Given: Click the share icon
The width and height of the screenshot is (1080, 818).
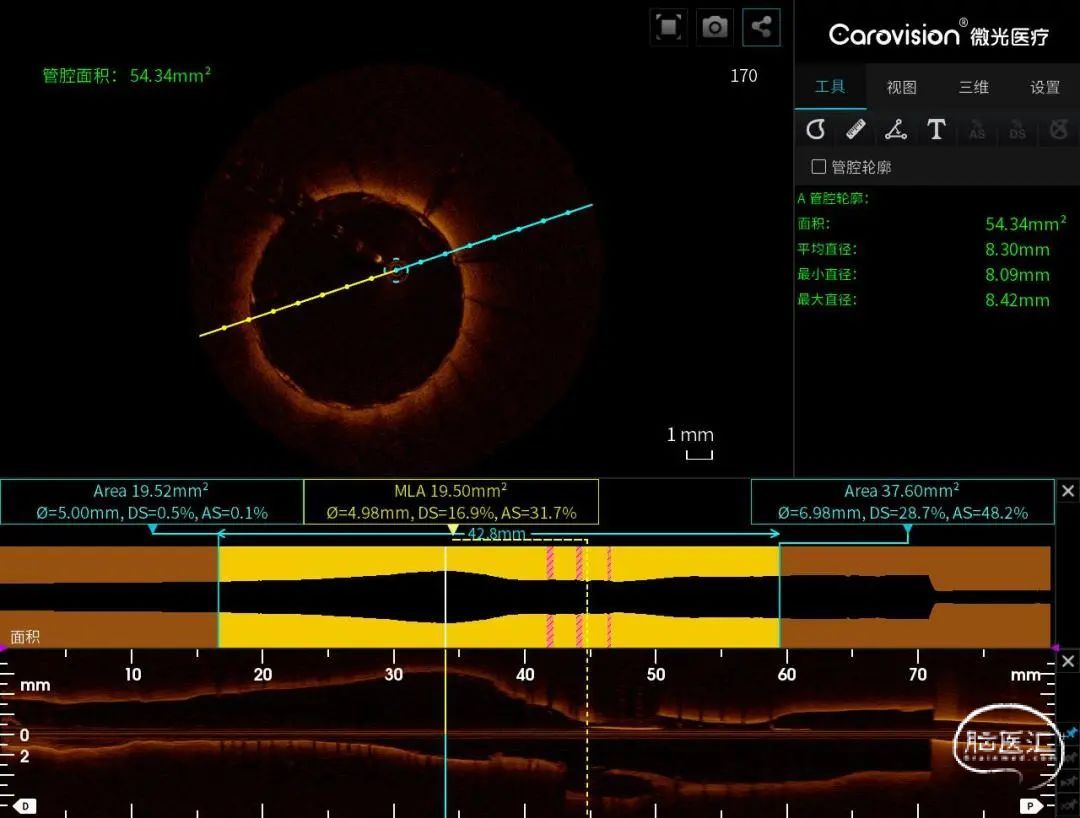Looking at the screenshot, I should [762, 27].
